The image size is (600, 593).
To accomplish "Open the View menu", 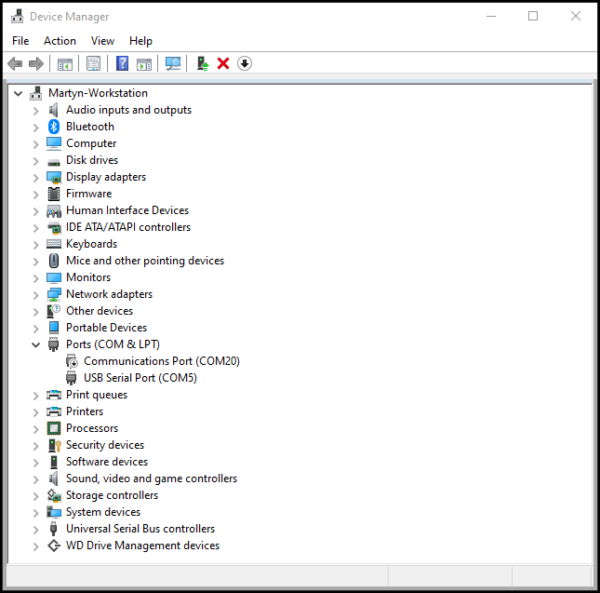I will [x=103, y=41].
